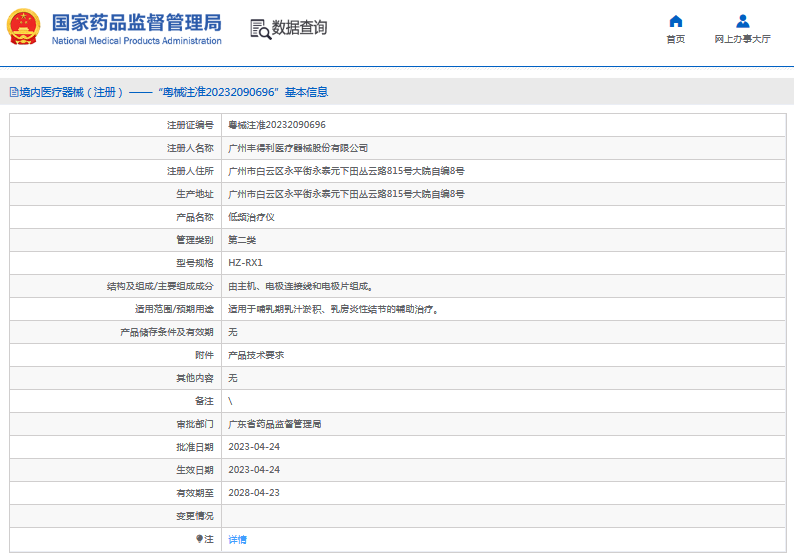Select expiry date 2028-04-23
794x558 pixels.
click(x=254, y=493)
